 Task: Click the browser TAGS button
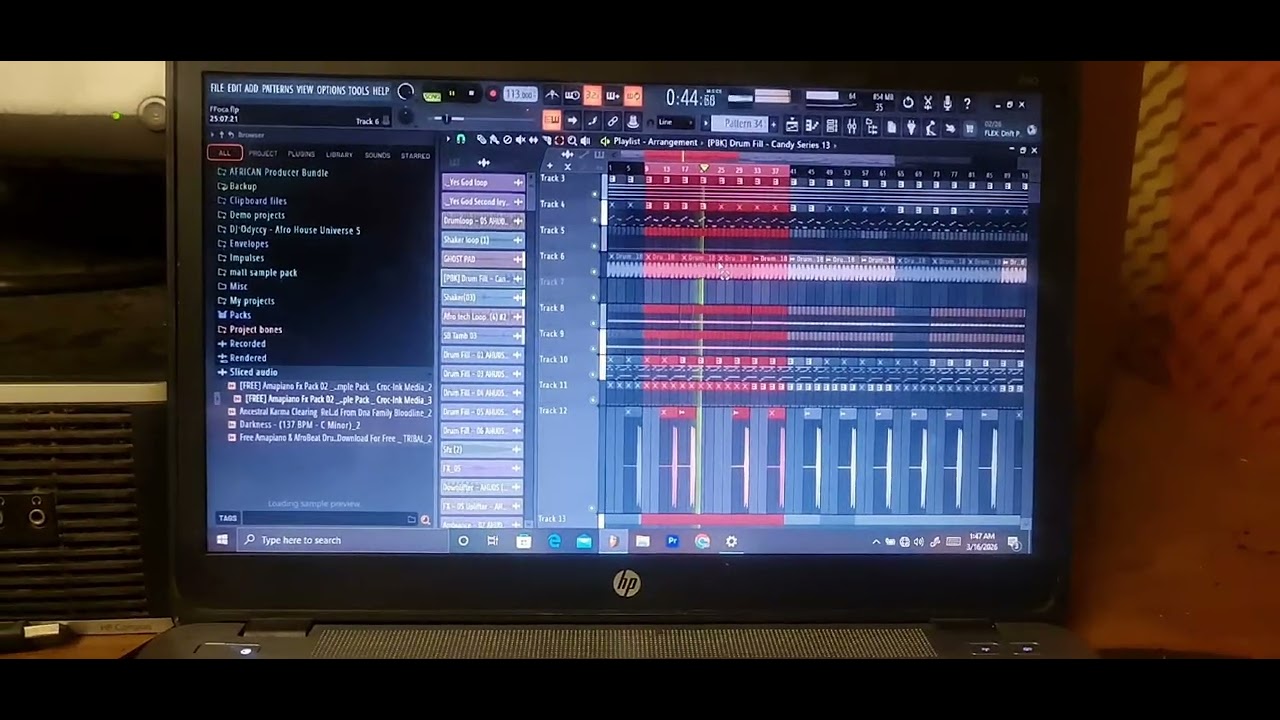(x=228, y=518)
